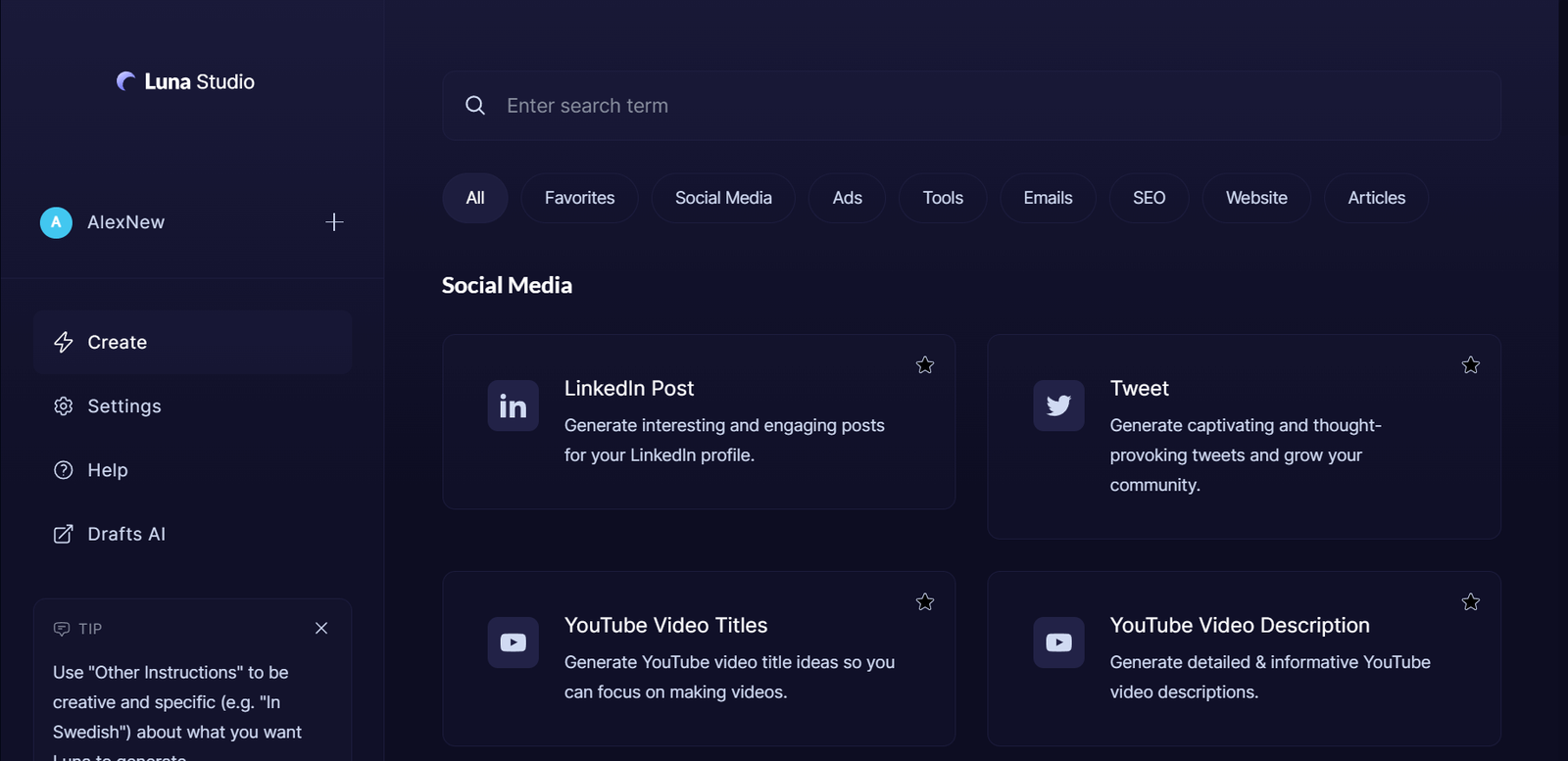The height and width of the screenshot is (761, 1568).
Task: Click the YouTube Video Description's description text
Action: [1270, 677]
